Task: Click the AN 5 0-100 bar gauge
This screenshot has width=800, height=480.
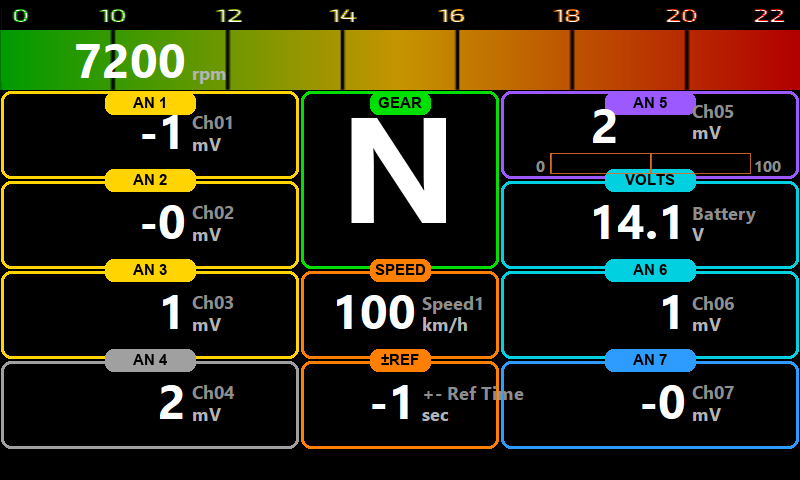Action: coord(651,164)
